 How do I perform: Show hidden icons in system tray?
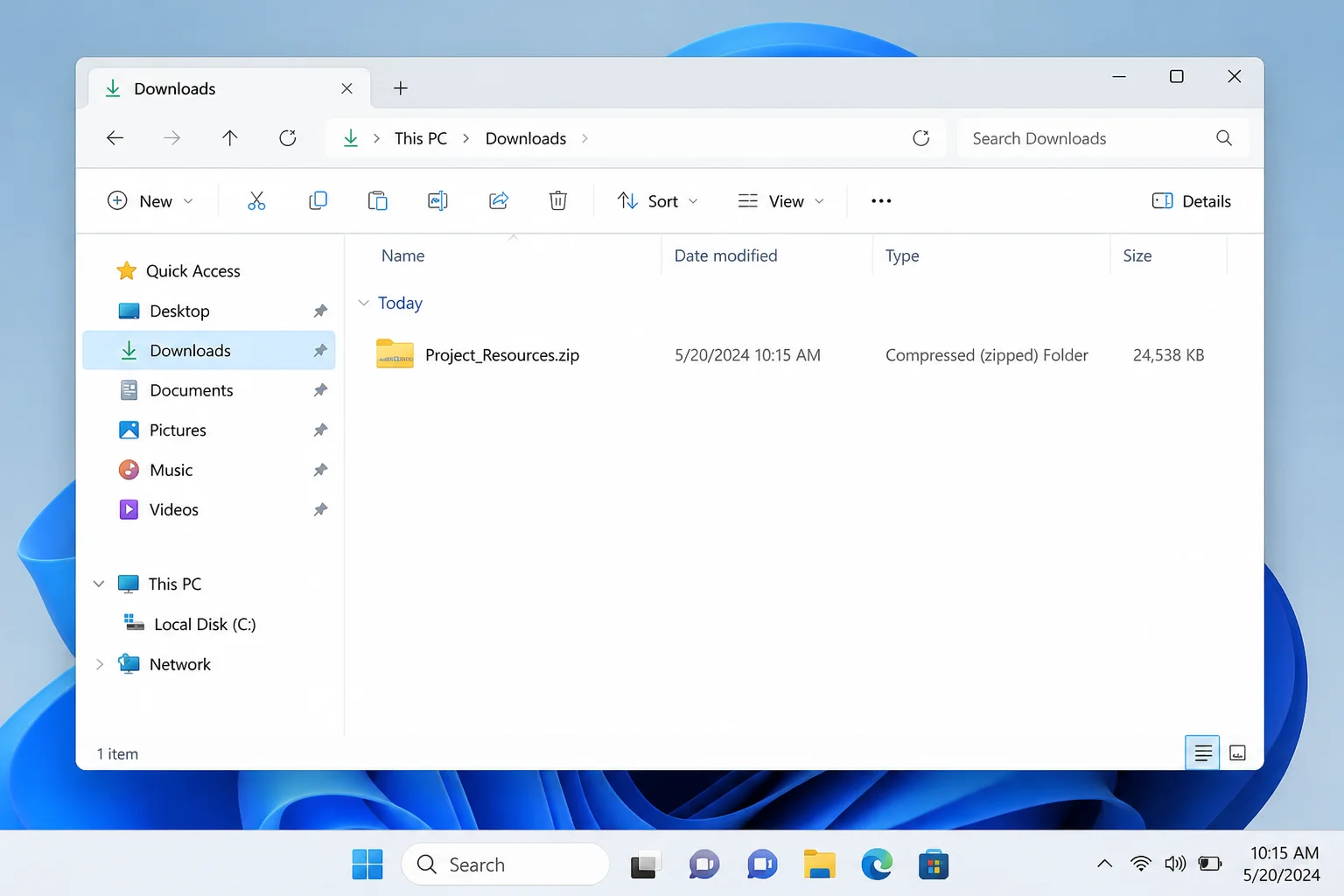1105,864
